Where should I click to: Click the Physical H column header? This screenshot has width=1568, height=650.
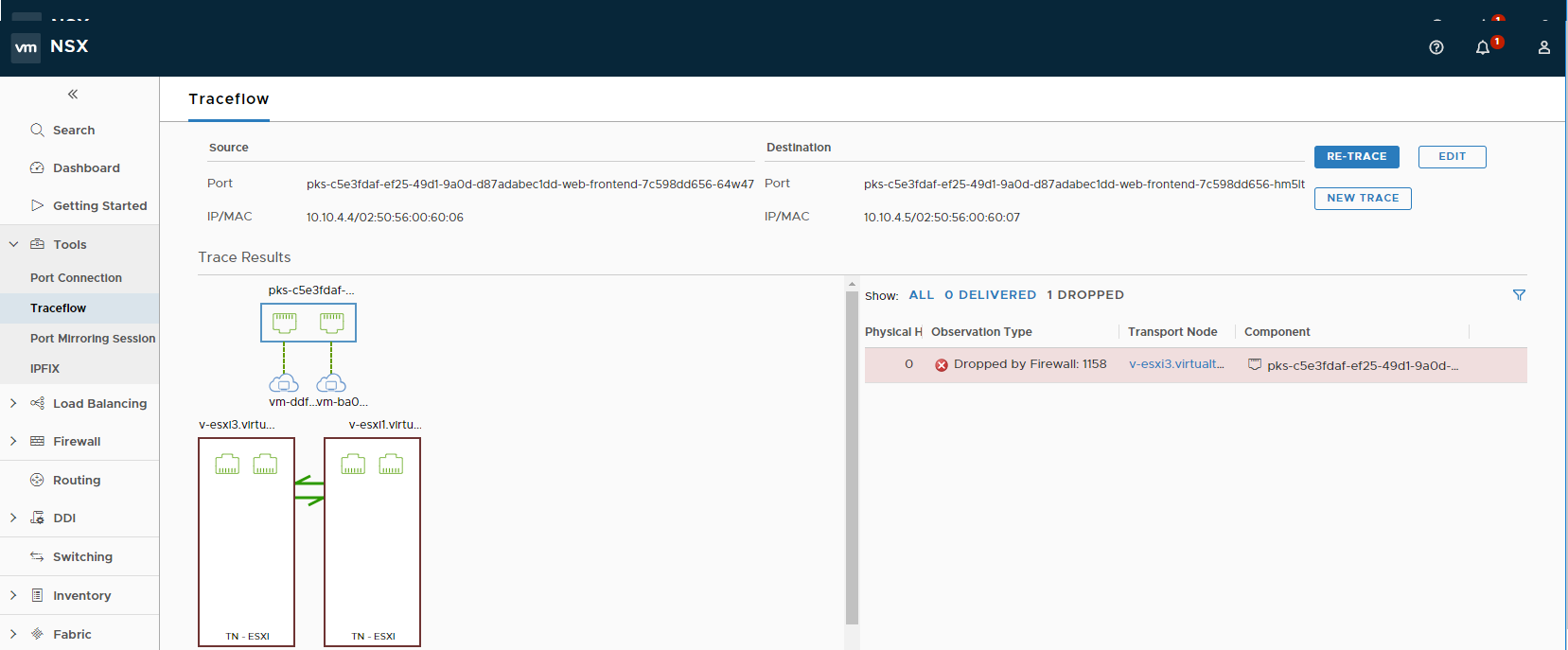(893, 332)
